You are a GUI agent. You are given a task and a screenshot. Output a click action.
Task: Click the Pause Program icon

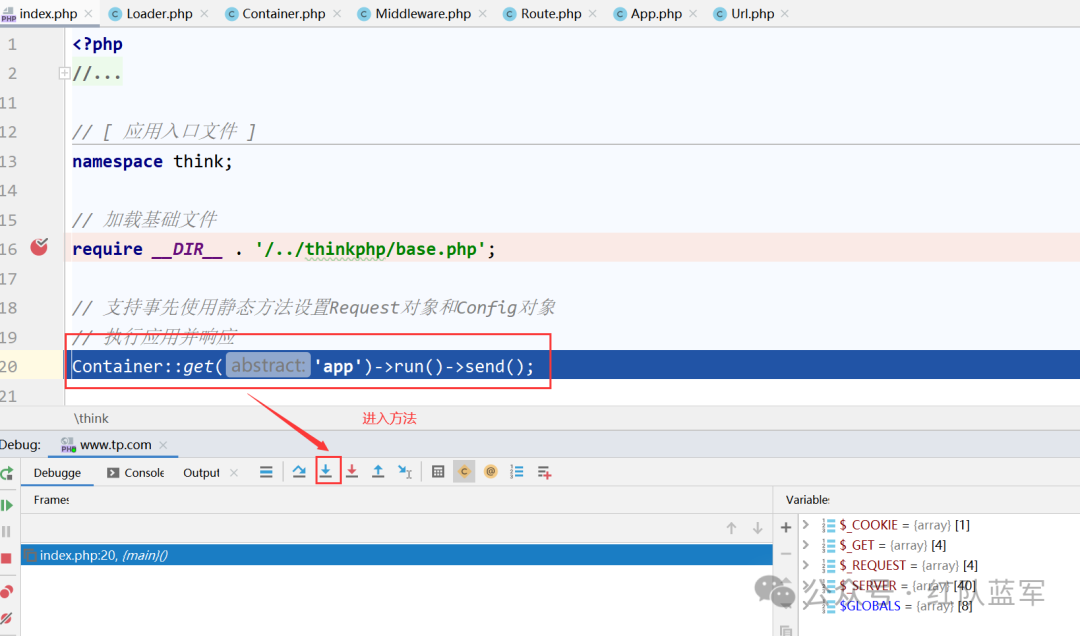tap(7, 531)
